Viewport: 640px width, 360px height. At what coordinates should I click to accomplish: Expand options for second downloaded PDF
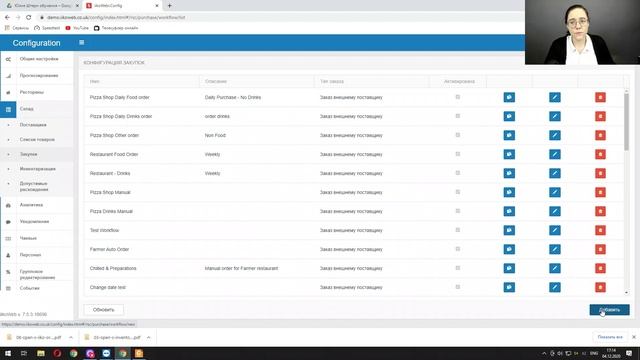(x=149, y=338)
